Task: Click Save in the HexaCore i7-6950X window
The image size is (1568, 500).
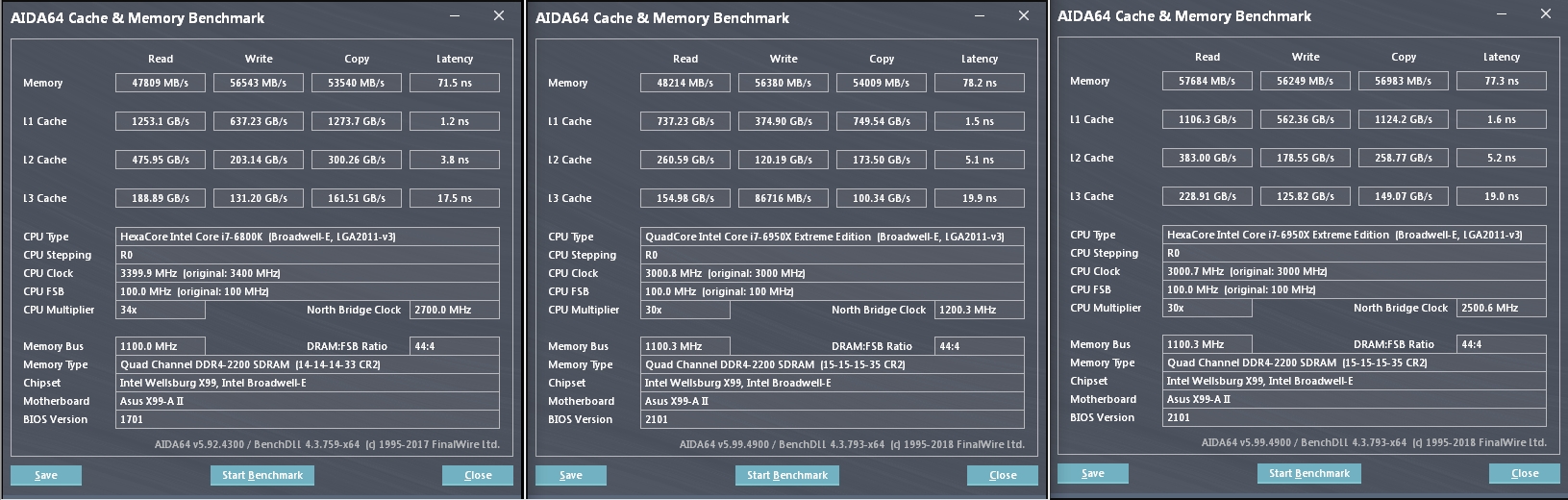Action: (x=1093, y=473)
